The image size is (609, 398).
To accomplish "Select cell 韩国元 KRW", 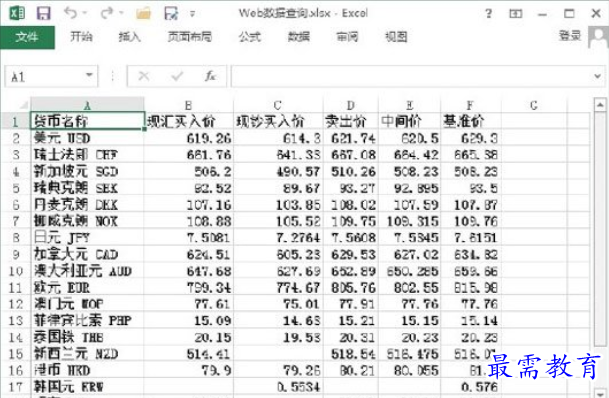I will click(x=87, y=387).
